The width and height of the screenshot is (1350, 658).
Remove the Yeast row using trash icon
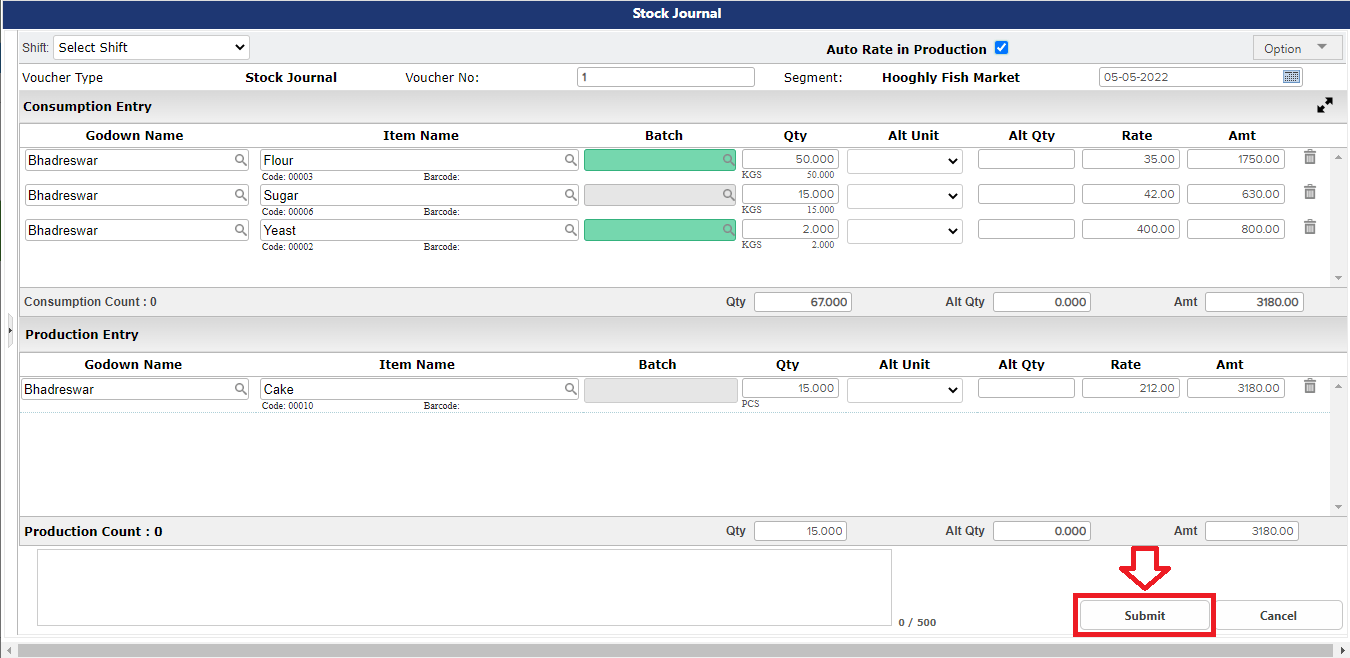tap(1309, 227)
